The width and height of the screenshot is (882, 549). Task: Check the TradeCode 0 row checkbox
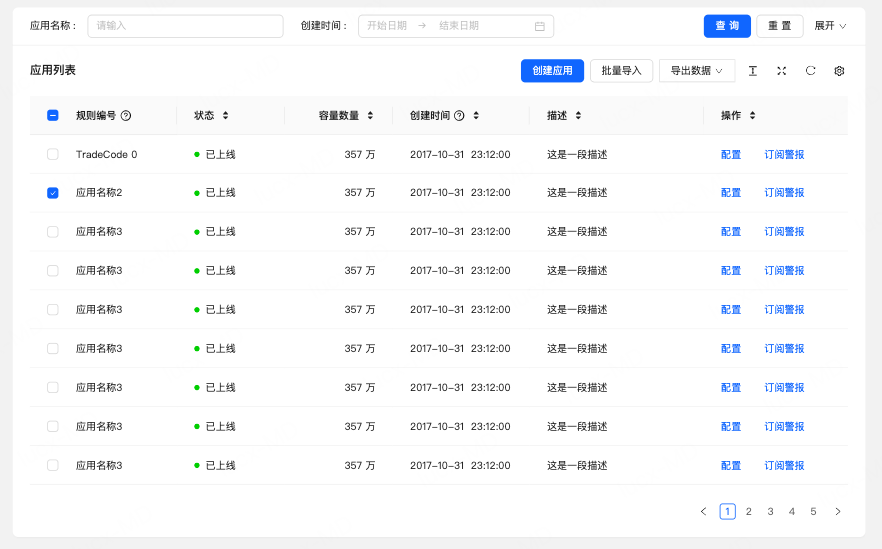(x=52, y=154)
